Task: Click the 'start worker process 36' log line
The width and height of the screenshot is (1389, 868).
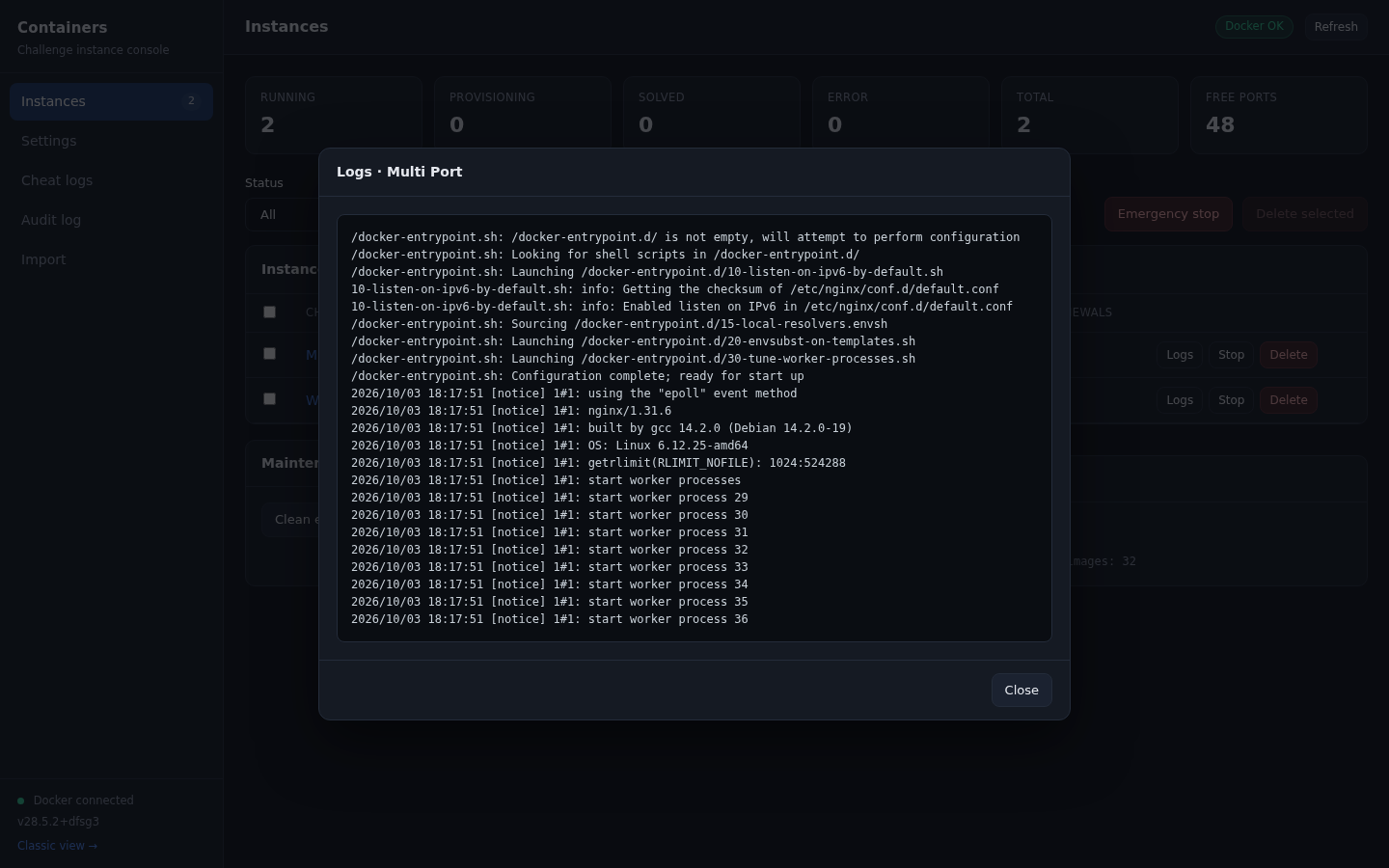Action: 550,619
